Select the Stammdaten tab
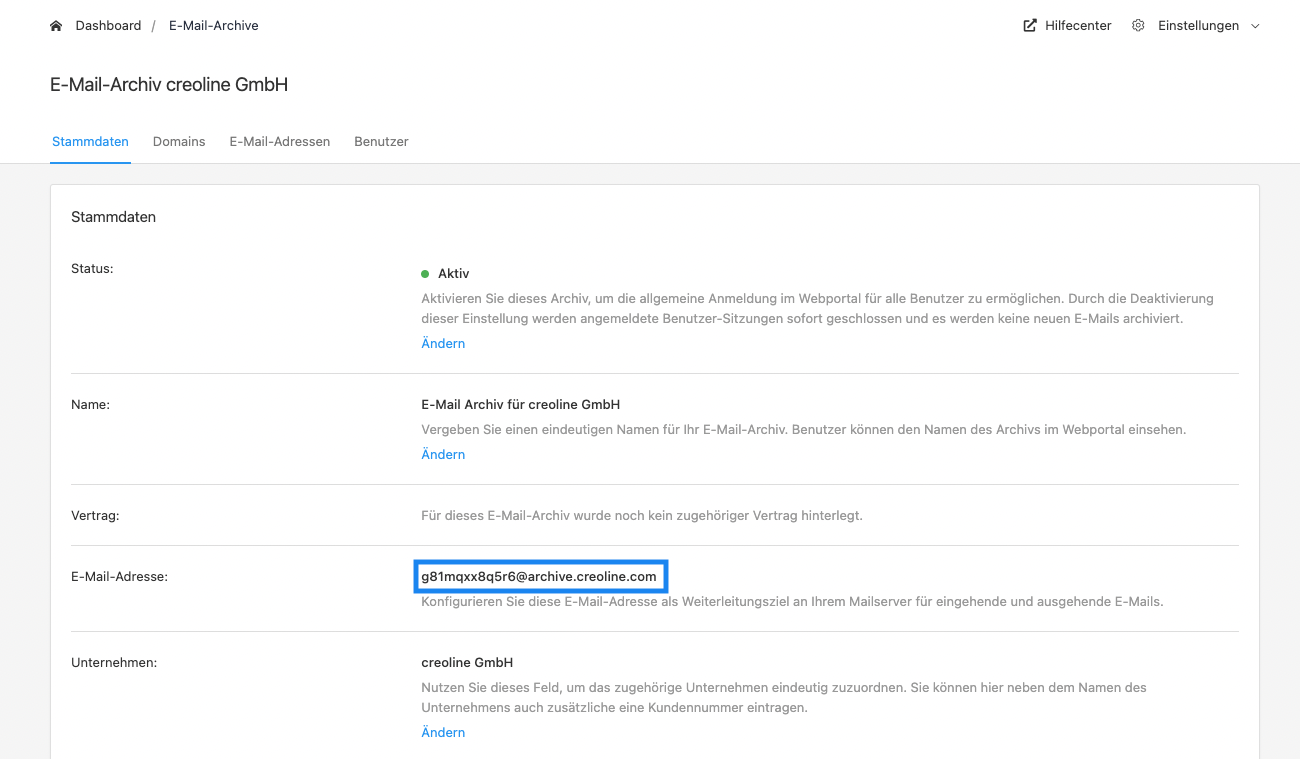1300x759 pixels. point(90,142)
